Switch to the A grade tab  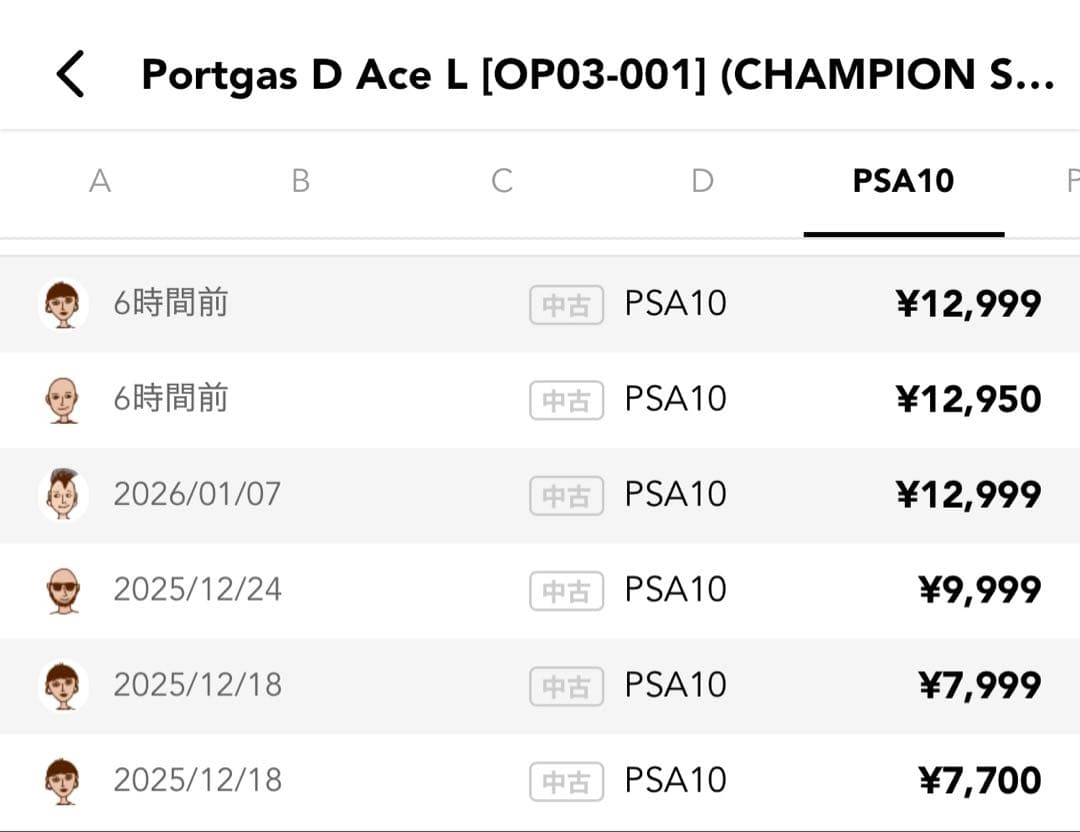pyautogui.click(x=100, y=181)
